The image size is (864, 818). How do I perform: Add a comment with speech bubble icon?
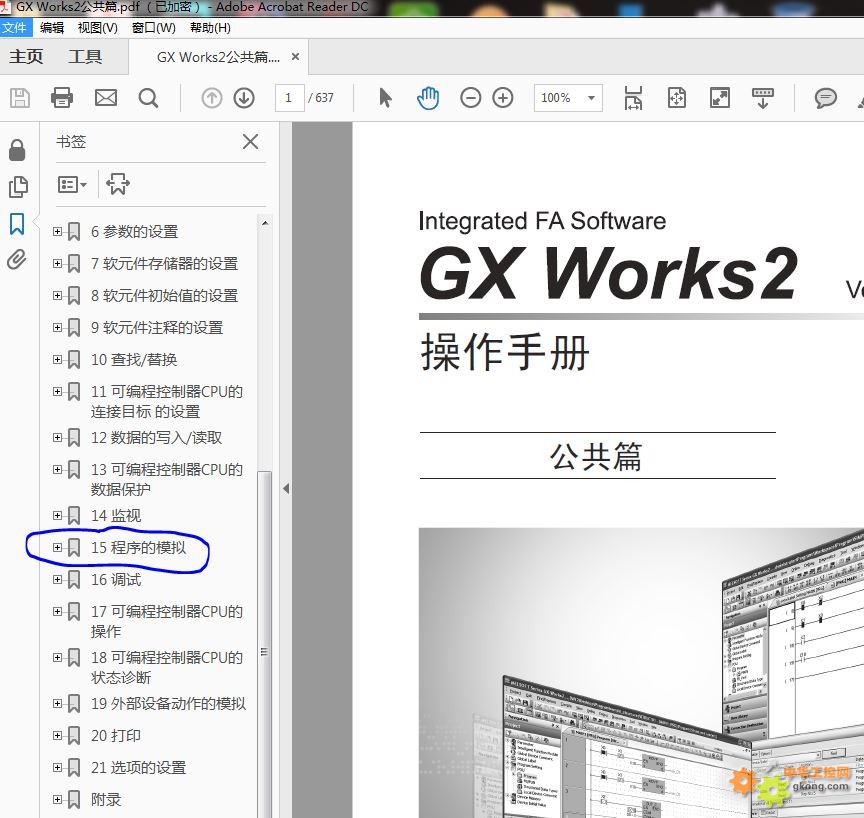point(825,98)
